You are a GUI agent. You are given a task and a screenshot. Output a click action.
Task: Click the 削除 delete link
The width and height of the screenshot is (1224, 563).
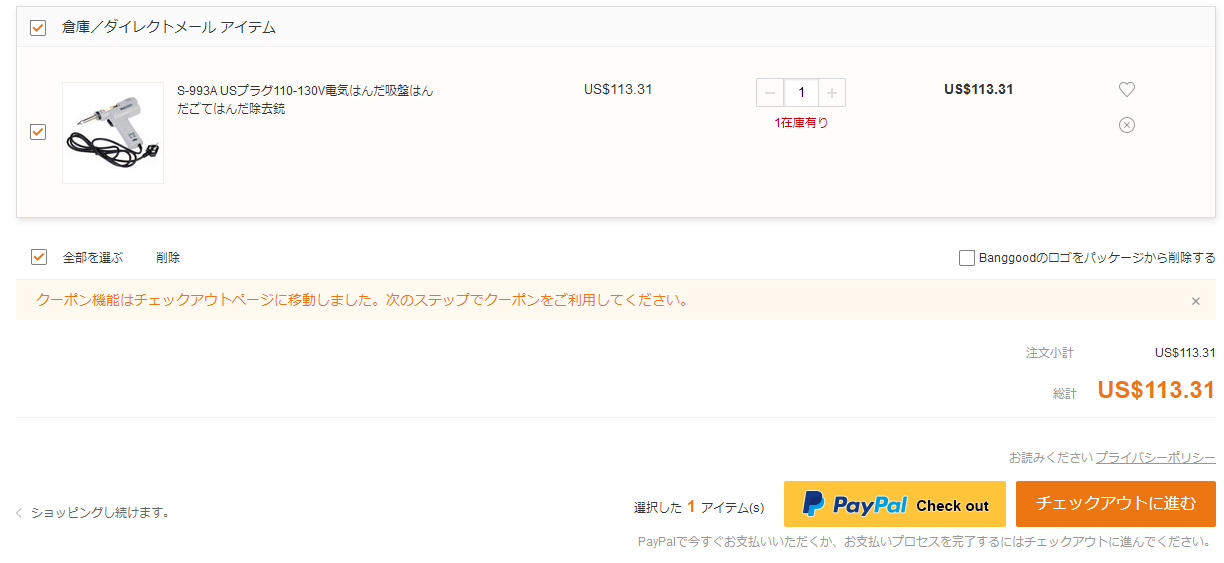coord(168,257)
